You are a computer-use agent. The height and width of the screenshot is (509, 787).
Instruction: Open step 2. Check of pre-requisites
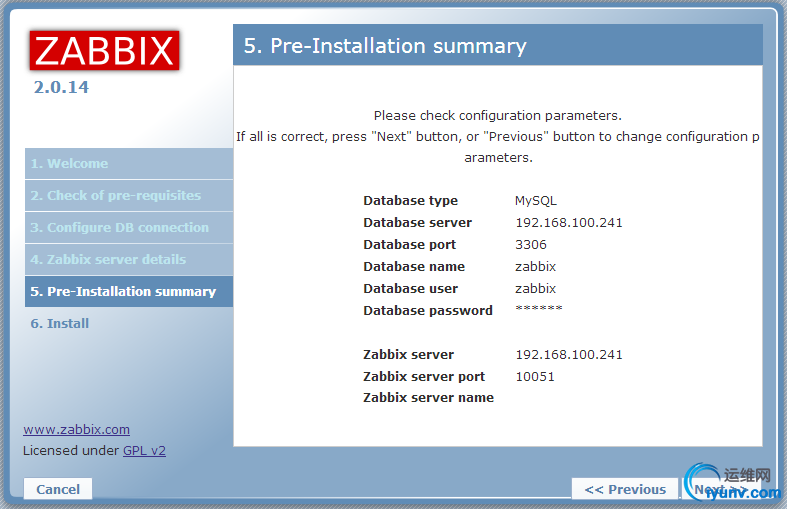click(x=129, y=196)
